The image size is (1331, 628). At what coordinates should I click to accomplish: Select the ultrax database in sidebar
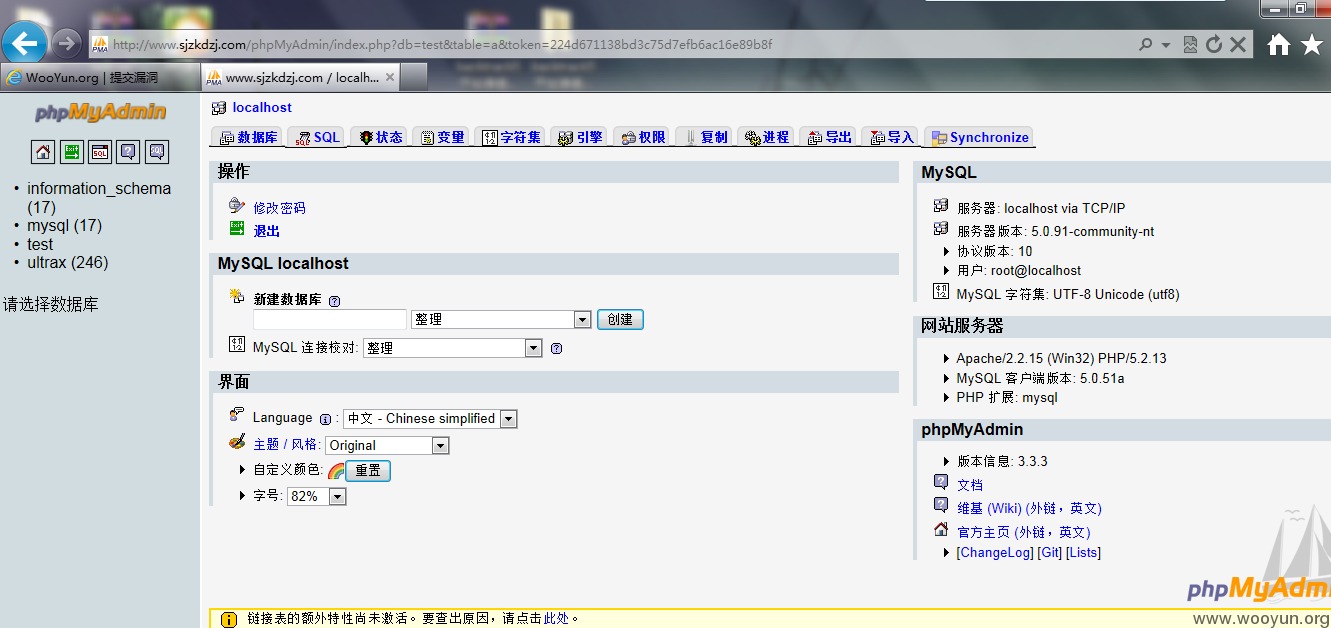click(x=67, y=263)
